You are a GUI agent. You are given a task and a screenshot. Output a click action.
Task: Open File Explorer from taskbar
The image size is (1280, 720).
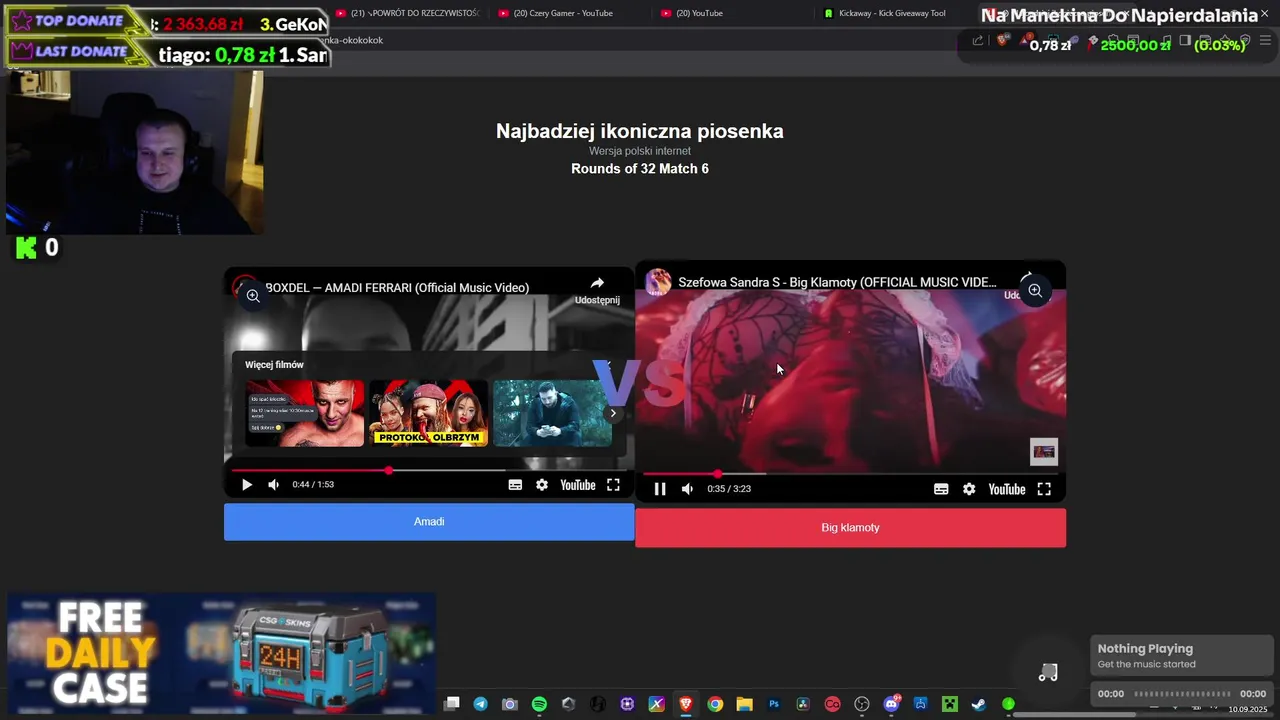coord(744,704)
